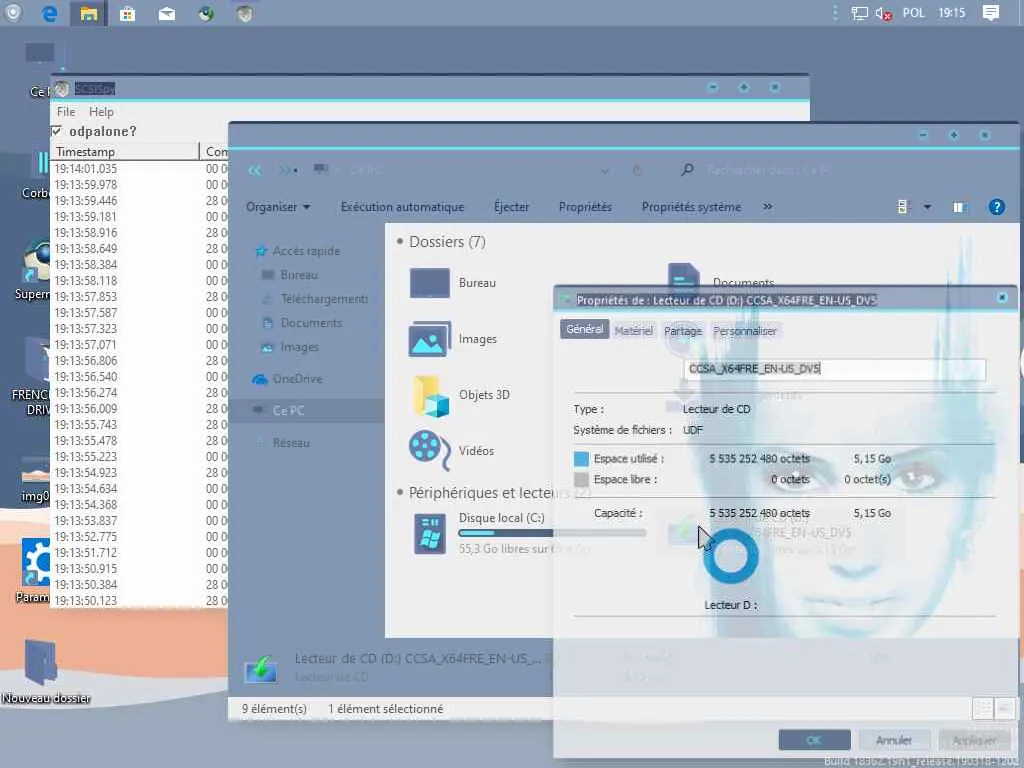Open File menu in SCSI window
1024x768 pixels.
66,112
